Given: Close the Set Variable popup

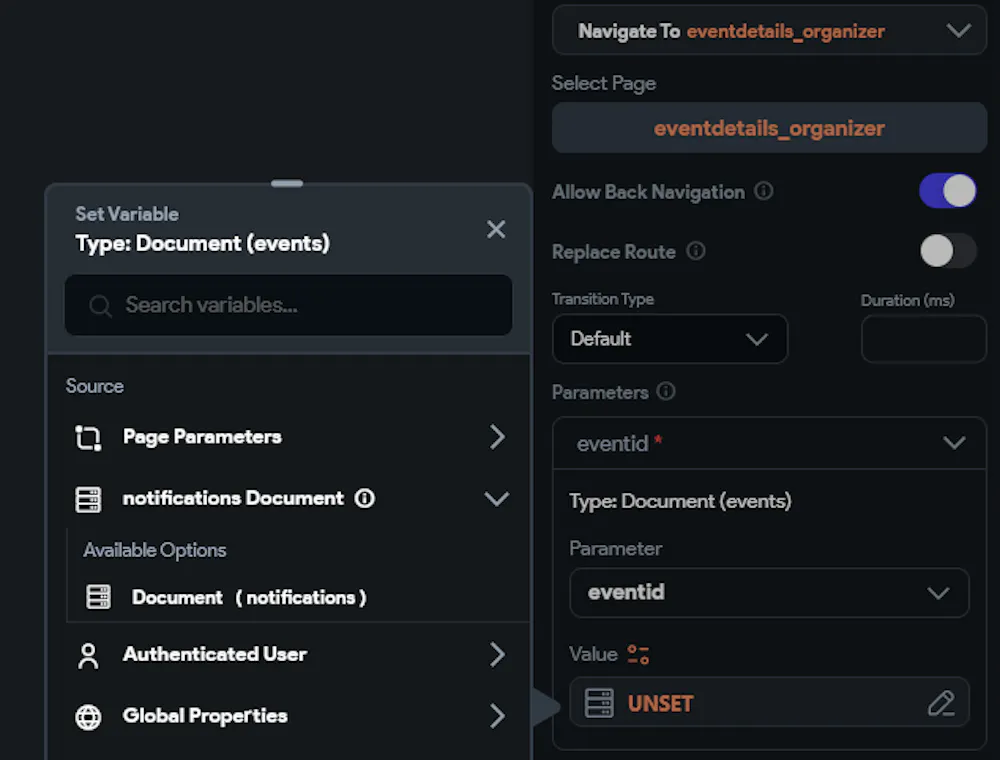Looking at the screenshot, I should 496,230.
